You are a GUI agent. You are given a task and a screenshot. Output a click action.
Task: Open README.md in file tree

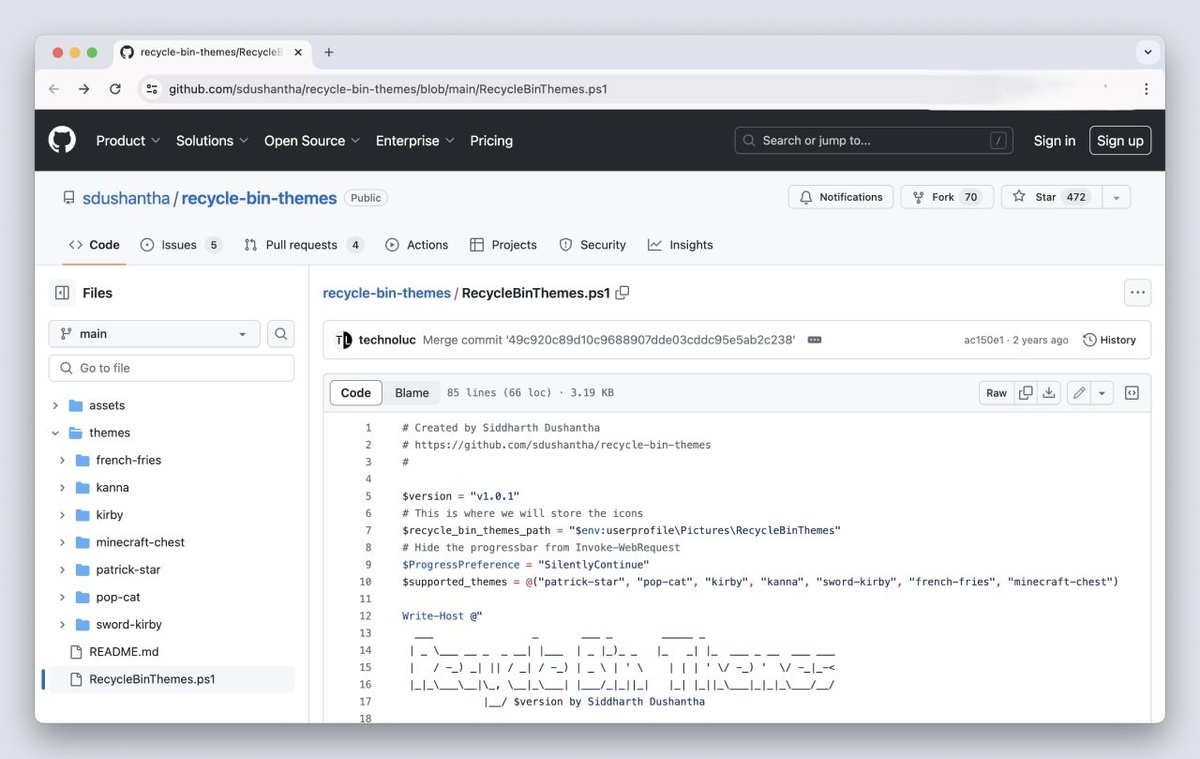[x=124, y=652]
